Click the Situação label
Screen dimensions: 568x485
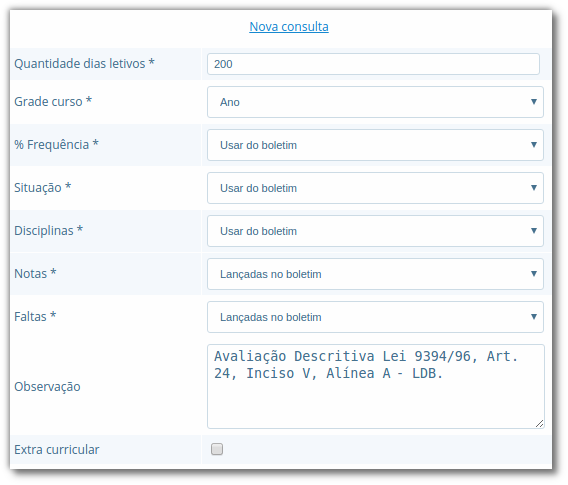[42, 188]
